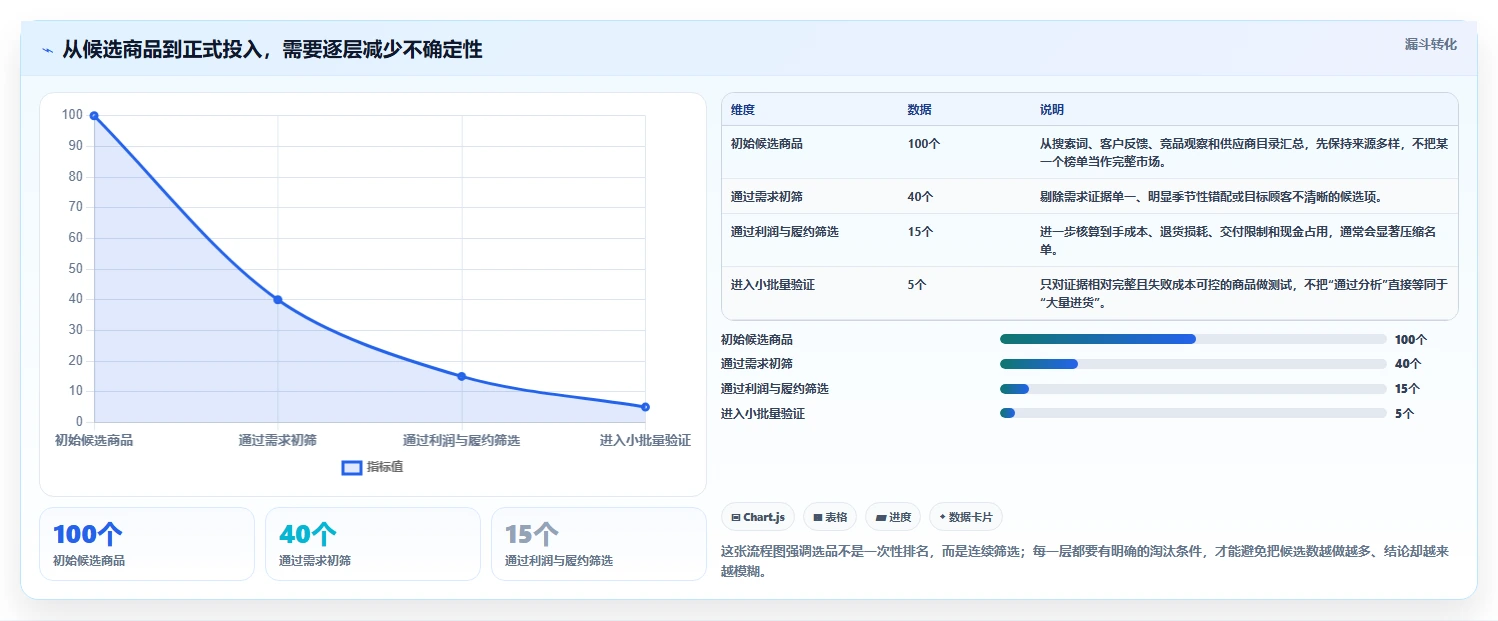Click the 通过需求初筛 table cell

pyautogui.click(x=767, y=197)
